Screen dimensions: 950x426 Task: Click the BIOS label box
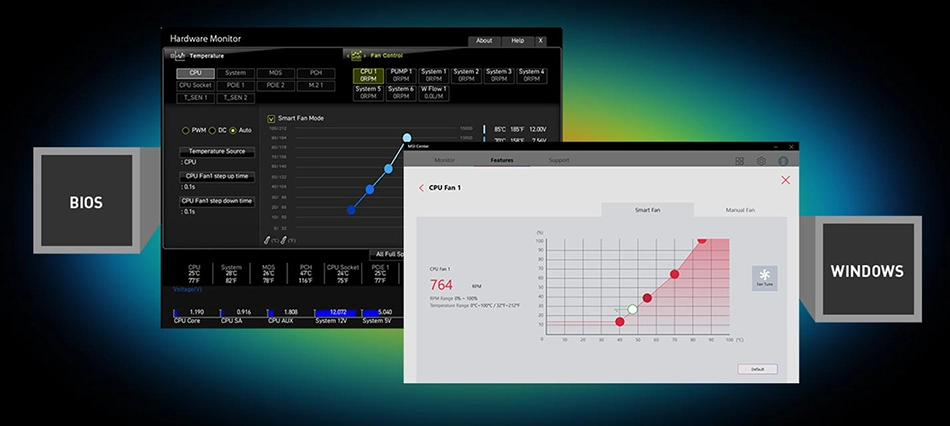(86, 202)
